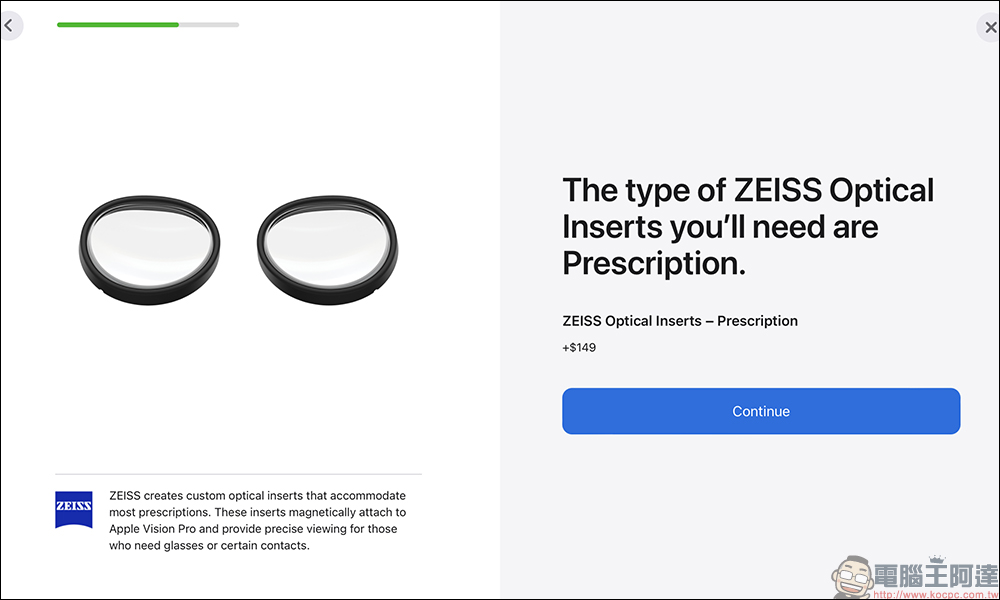Image resolution: width=1000 pixels, height=600 pixels.
Task: Select the left optical insert lens image
Action: point(150,249)
